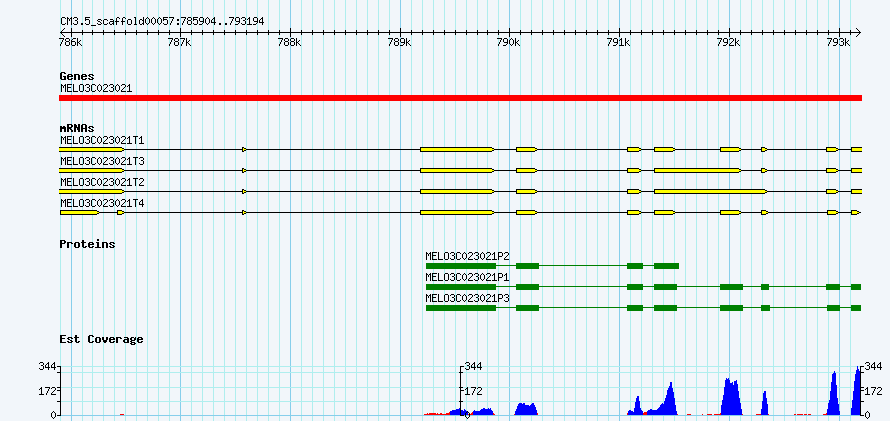Click the MELO3C023021 gene name label

coord(96,89)
